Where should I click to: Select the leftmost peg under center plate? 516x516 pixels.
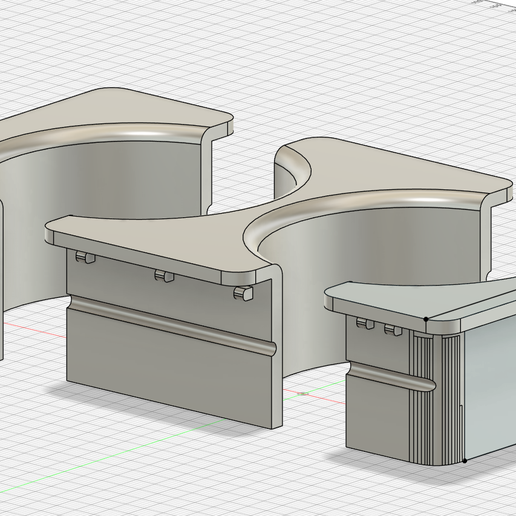pyautogui.click(x=85, y=257)
